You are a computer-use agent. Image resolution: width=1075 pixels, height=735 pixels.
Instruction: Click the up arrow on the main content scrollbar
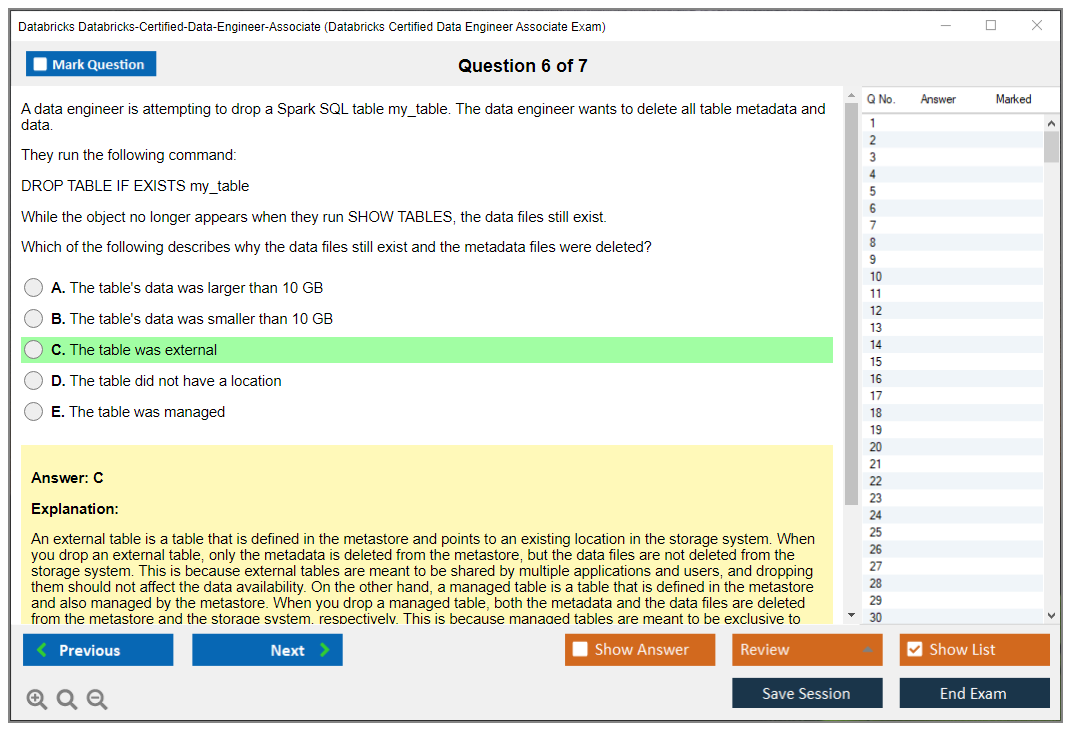tap(851, 93)
